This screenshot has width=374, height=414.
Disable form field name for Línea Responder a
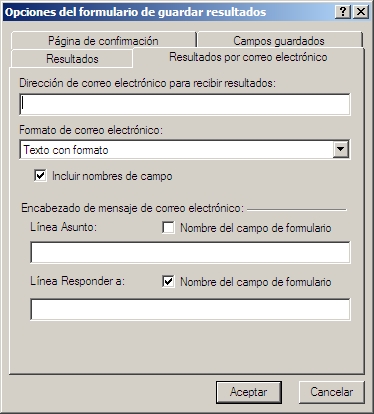click(x=168, y=282)
